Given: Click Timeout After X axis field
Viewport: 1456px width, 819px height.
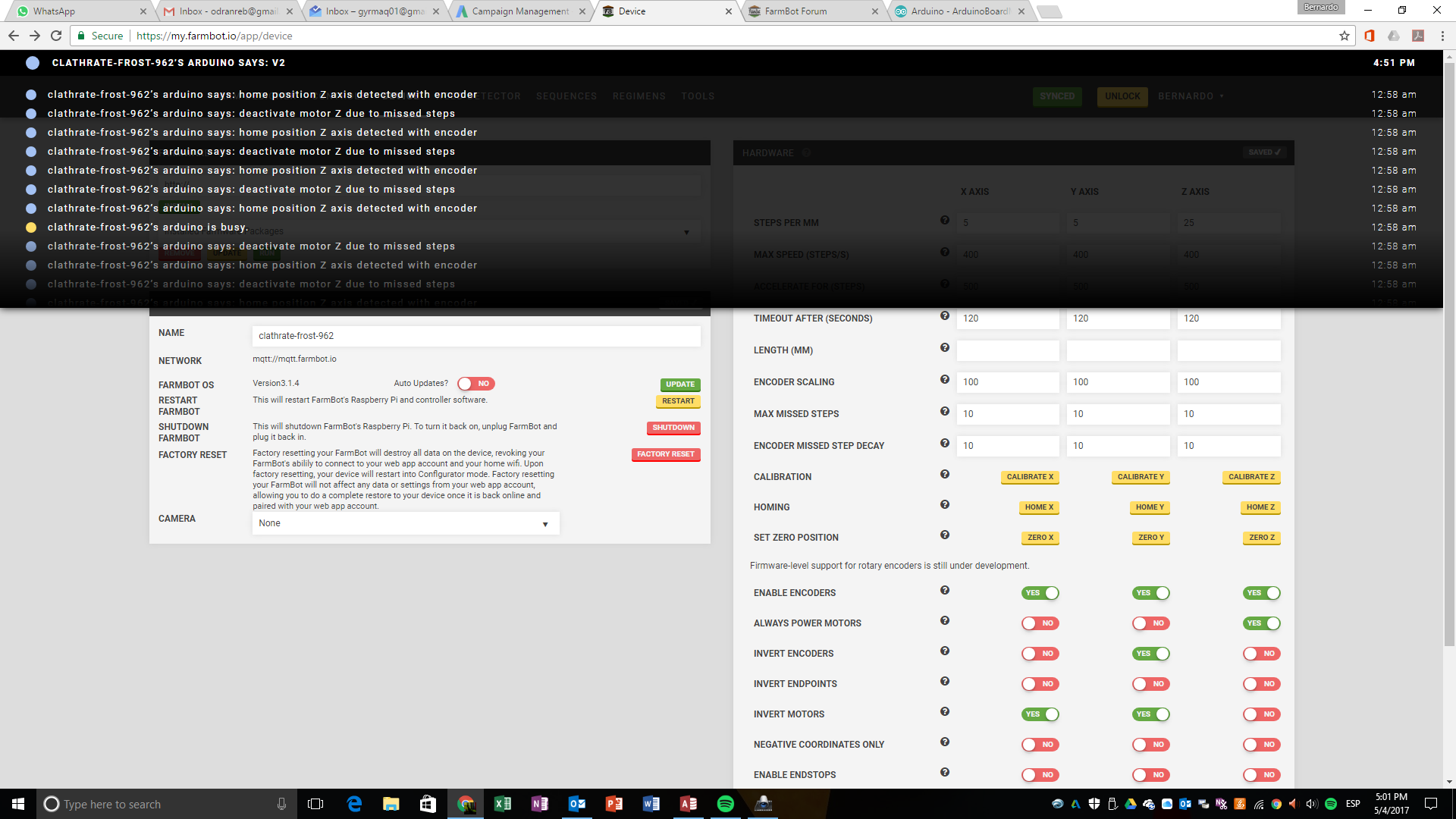Looking at the screenshot, I should pyautogui.click(x=1008, y=318).
